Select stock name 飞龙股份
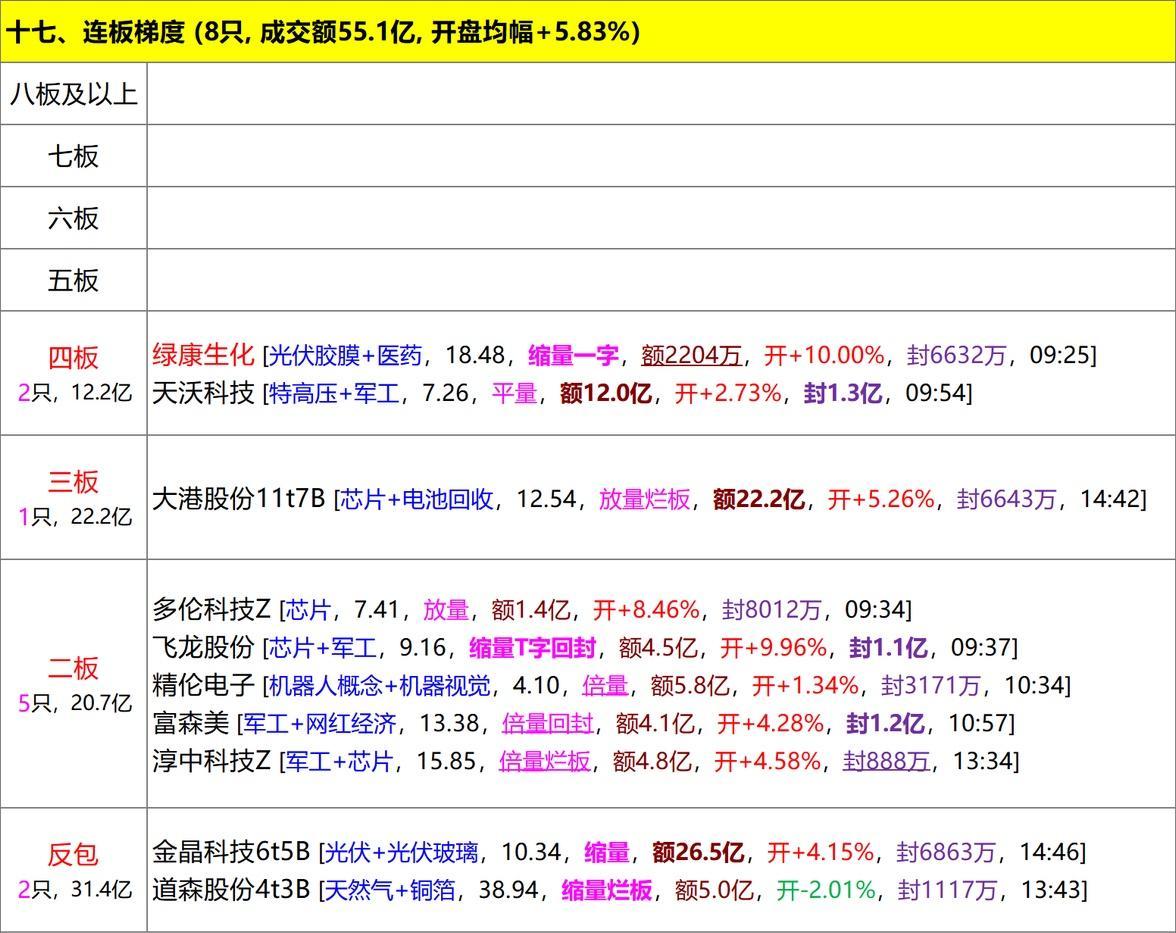Screen dimensions: 1176x933 (x=203, y=647)
